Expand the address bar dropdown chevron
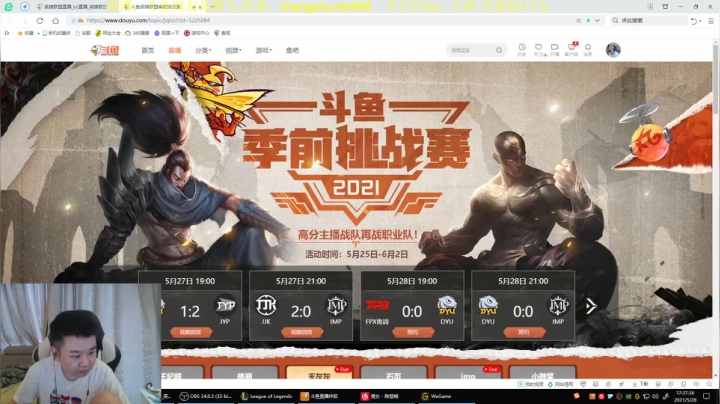Image resolution: width=720 pixels, height=404 pixels. point(597,21)
